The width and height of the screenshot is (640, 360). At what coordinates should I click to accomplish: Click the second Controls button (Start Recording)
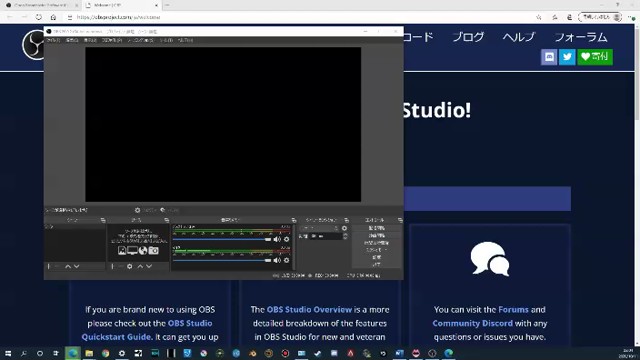(376, 236)
